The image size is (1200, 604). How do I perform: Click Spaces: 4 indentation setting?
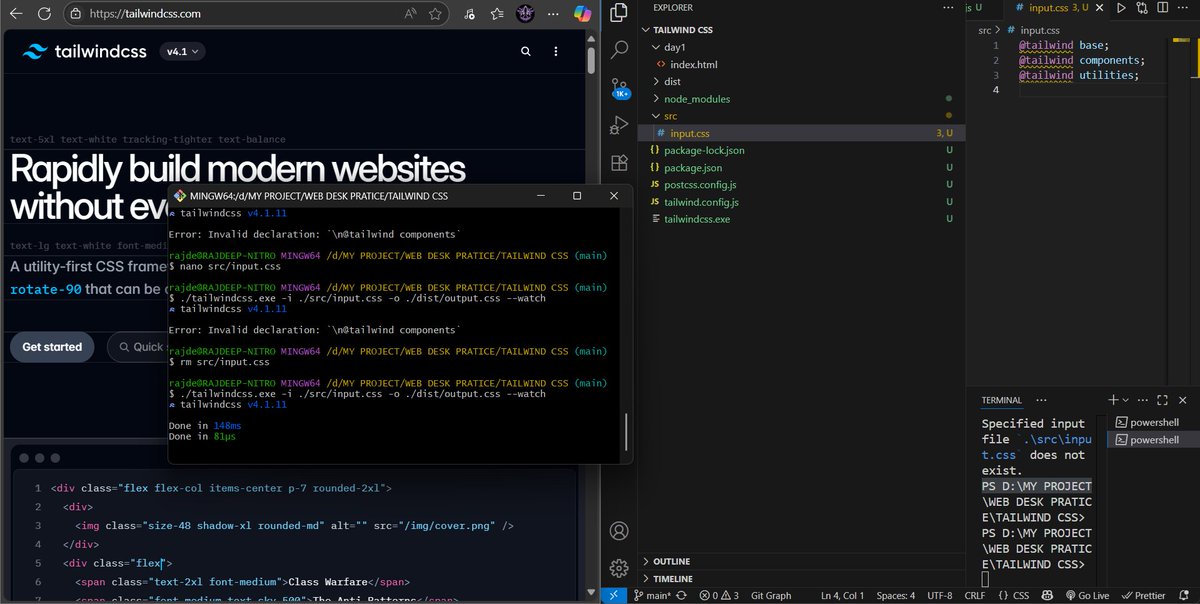pos(896,596)
